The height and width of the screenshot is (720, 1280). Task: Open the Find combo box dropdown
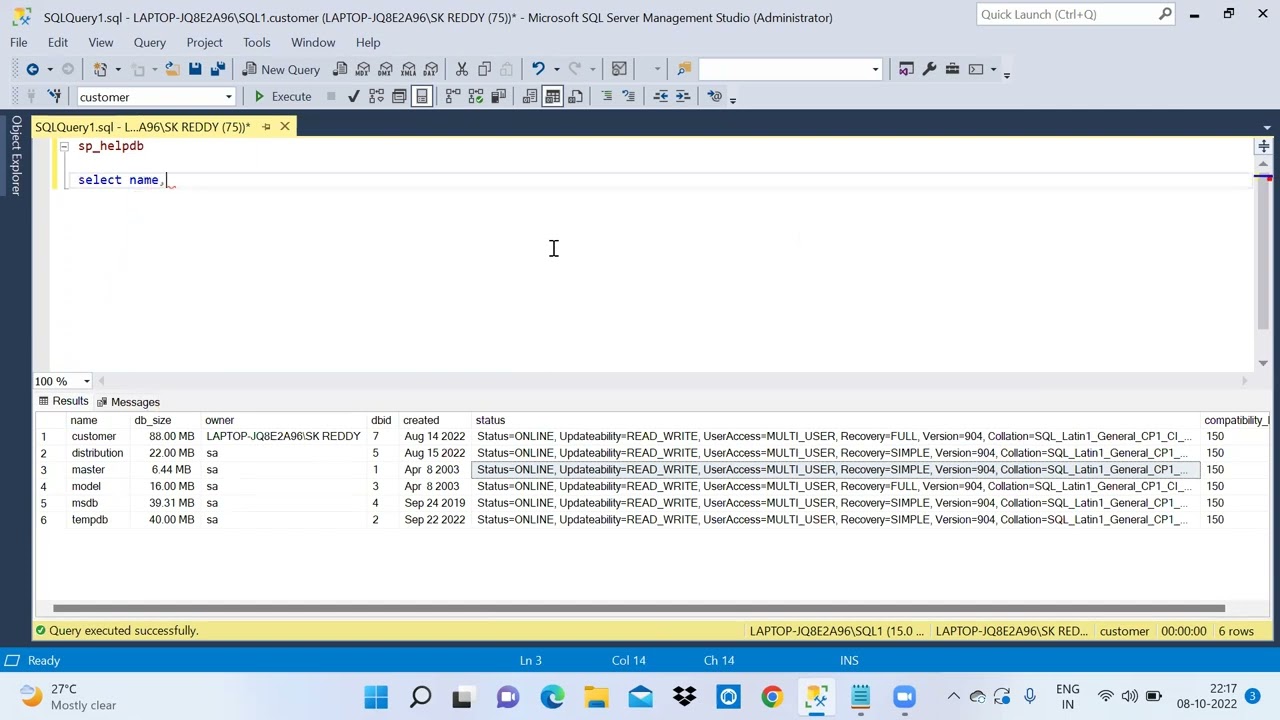tap(875, 69)
